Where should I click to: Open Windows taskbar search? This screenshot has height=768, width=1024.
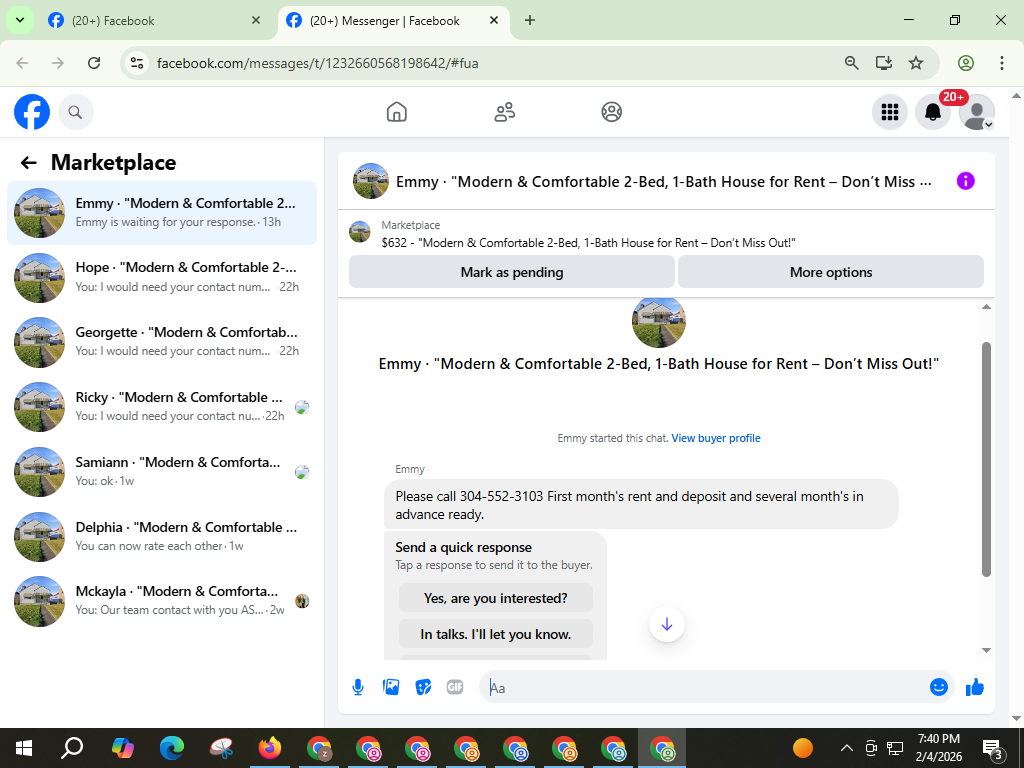(x=72, y=748)
